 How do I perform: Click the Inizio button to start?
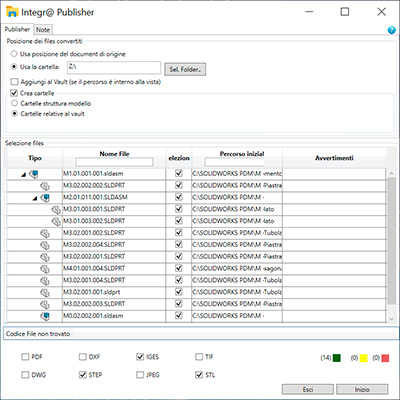[362, 389]
